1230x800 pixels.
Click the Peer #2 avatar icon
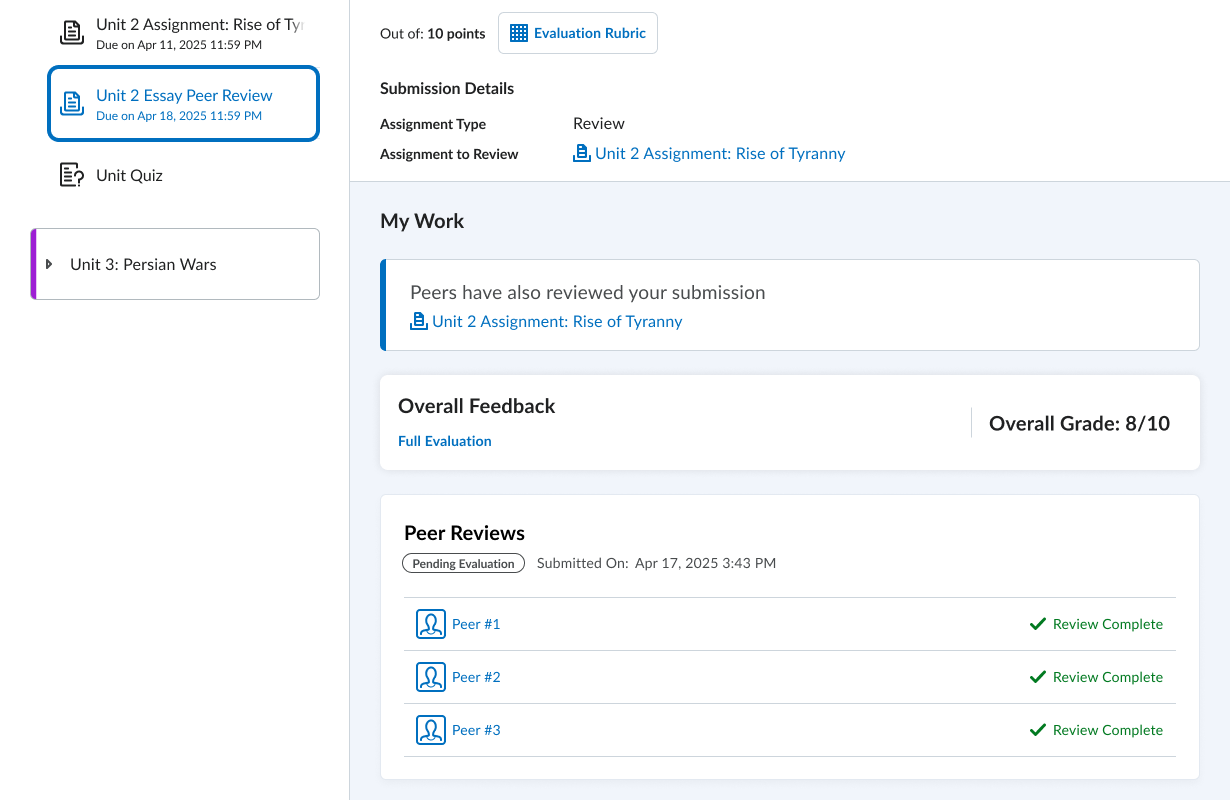(x=430, y=677)
